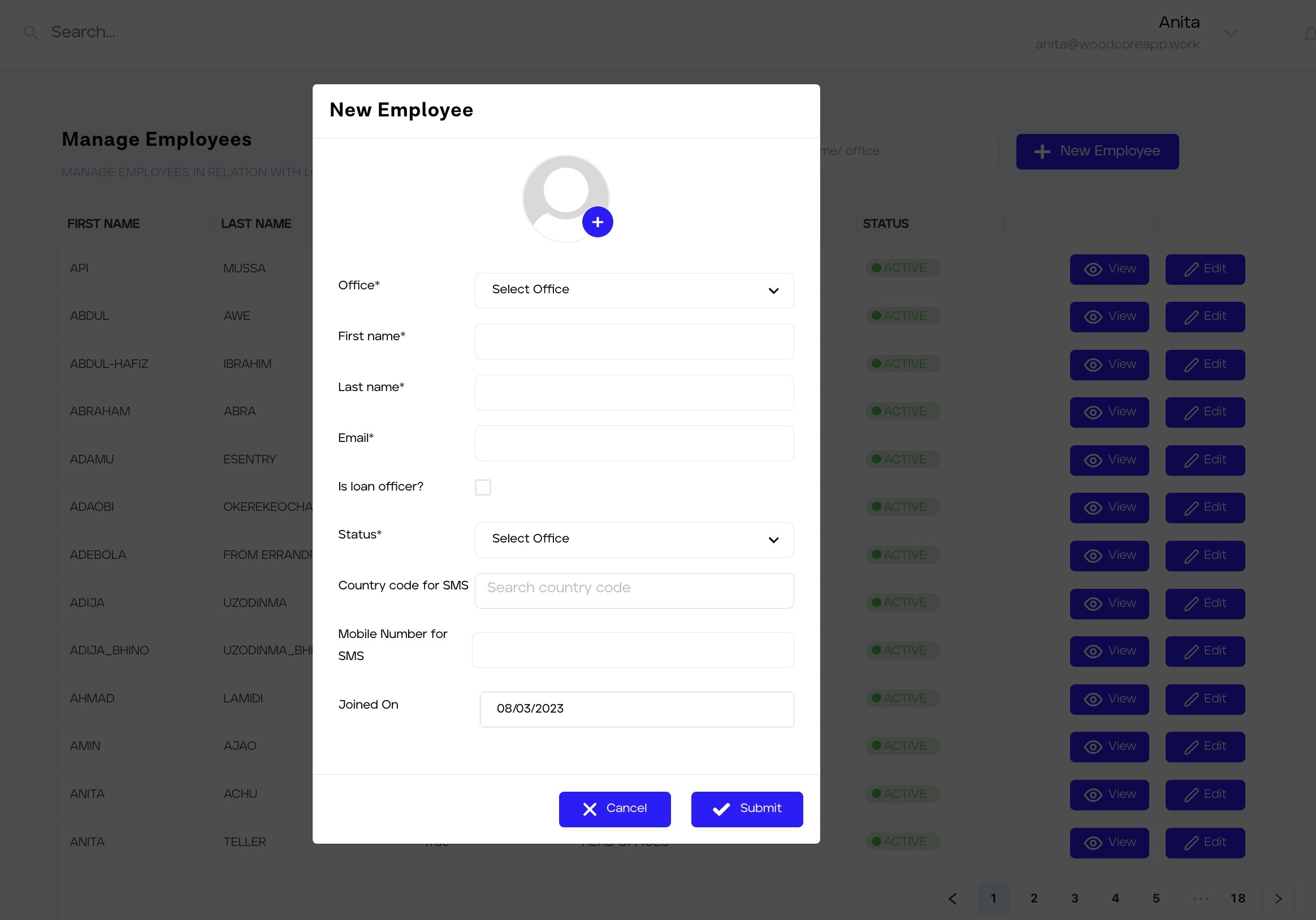
Task: Click the Search country code field
Action: pyautogui.click(x=633, y=589)
